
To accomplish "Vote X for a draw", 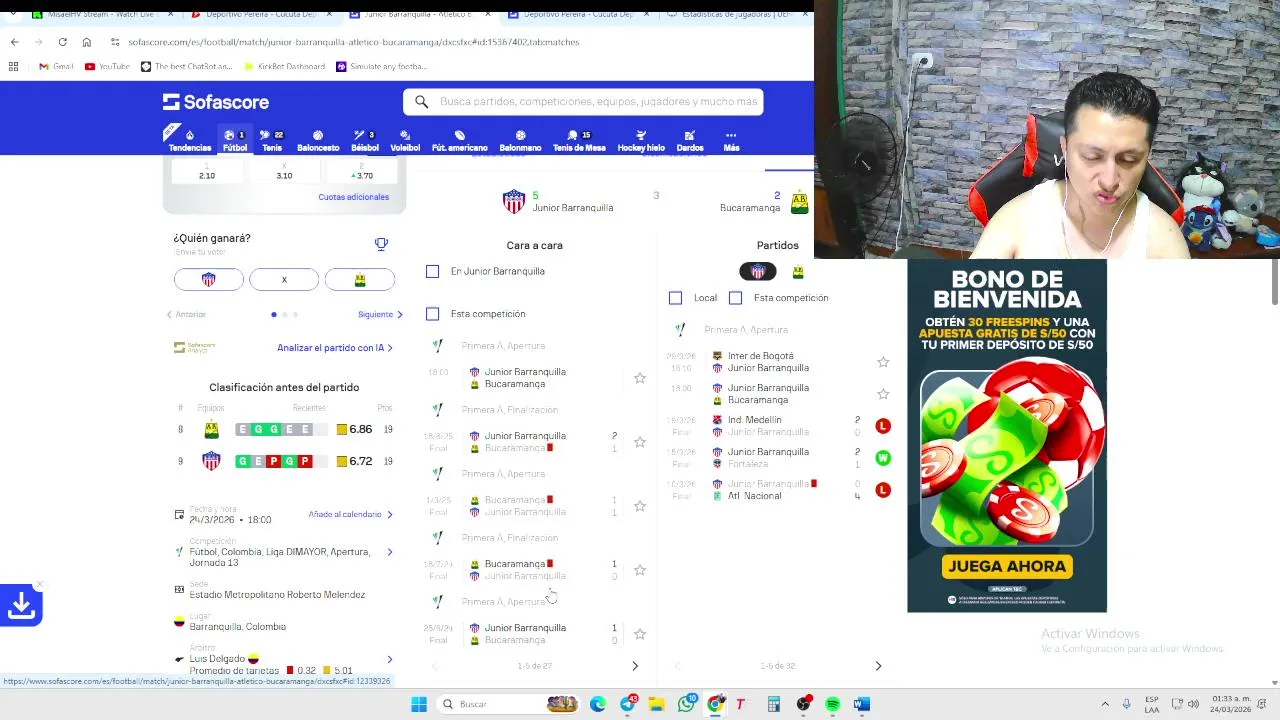I will [x=284, y=280].
